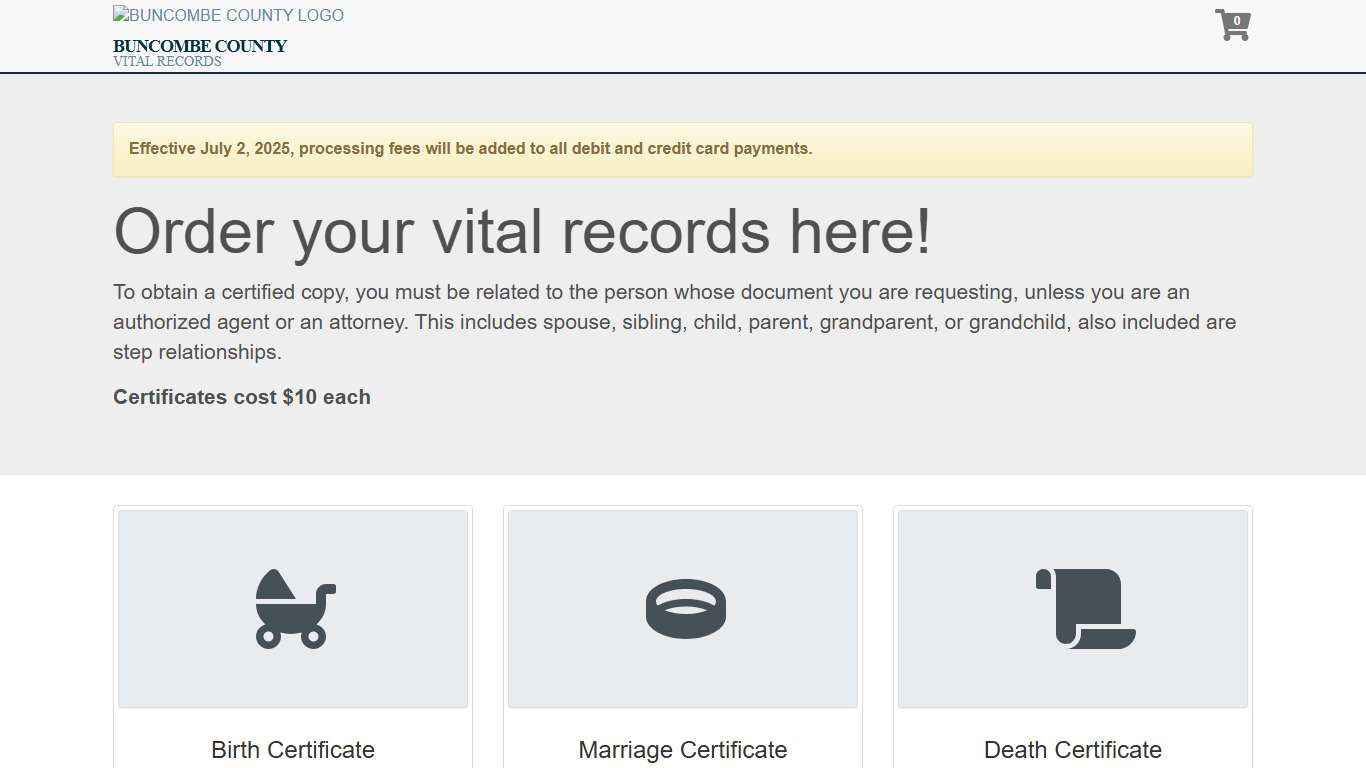
Task: Click the processing fees notice banner
Action: click(x=683, y=148)
